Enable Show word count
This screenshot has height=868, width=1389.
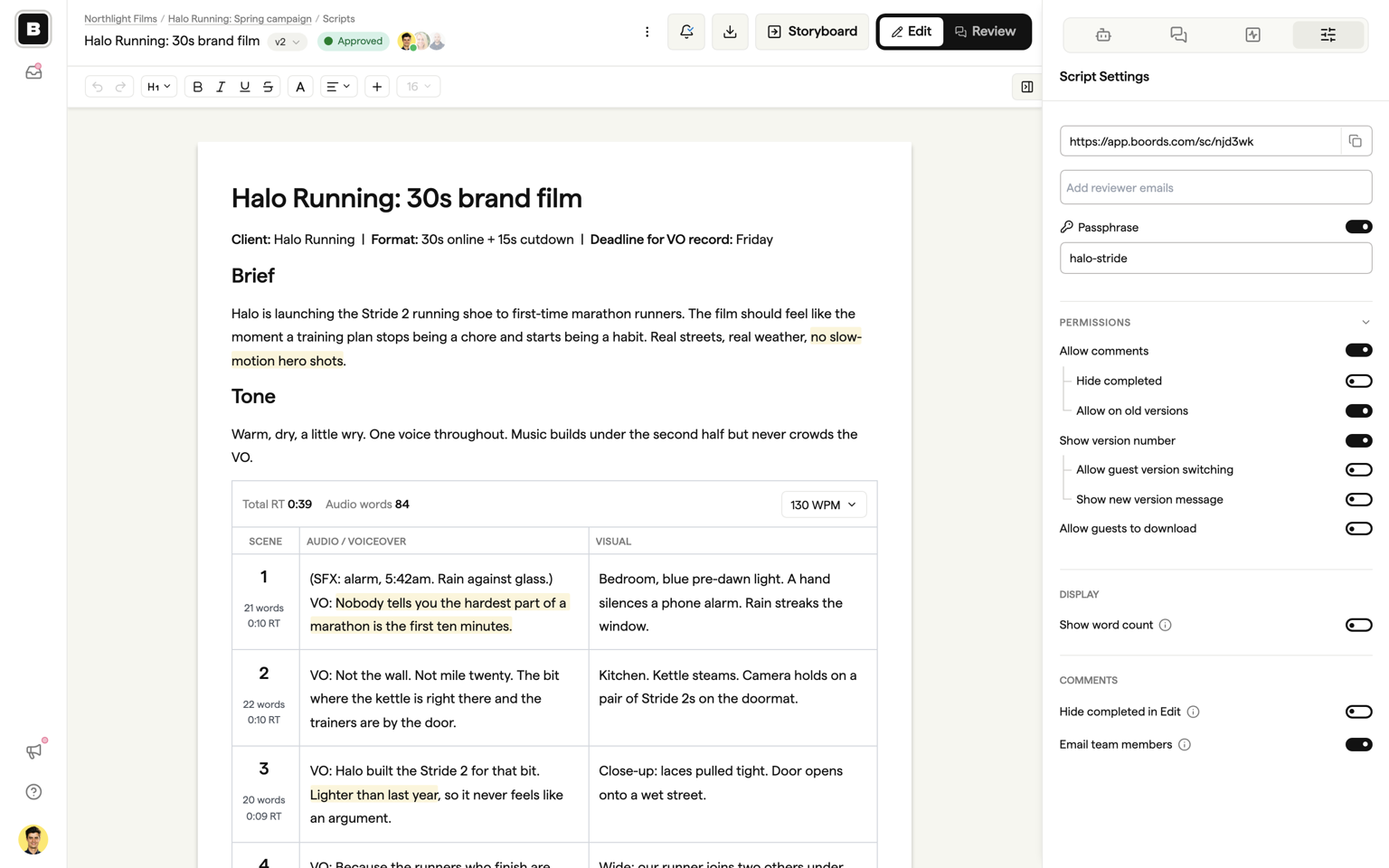coord(1358,625)
